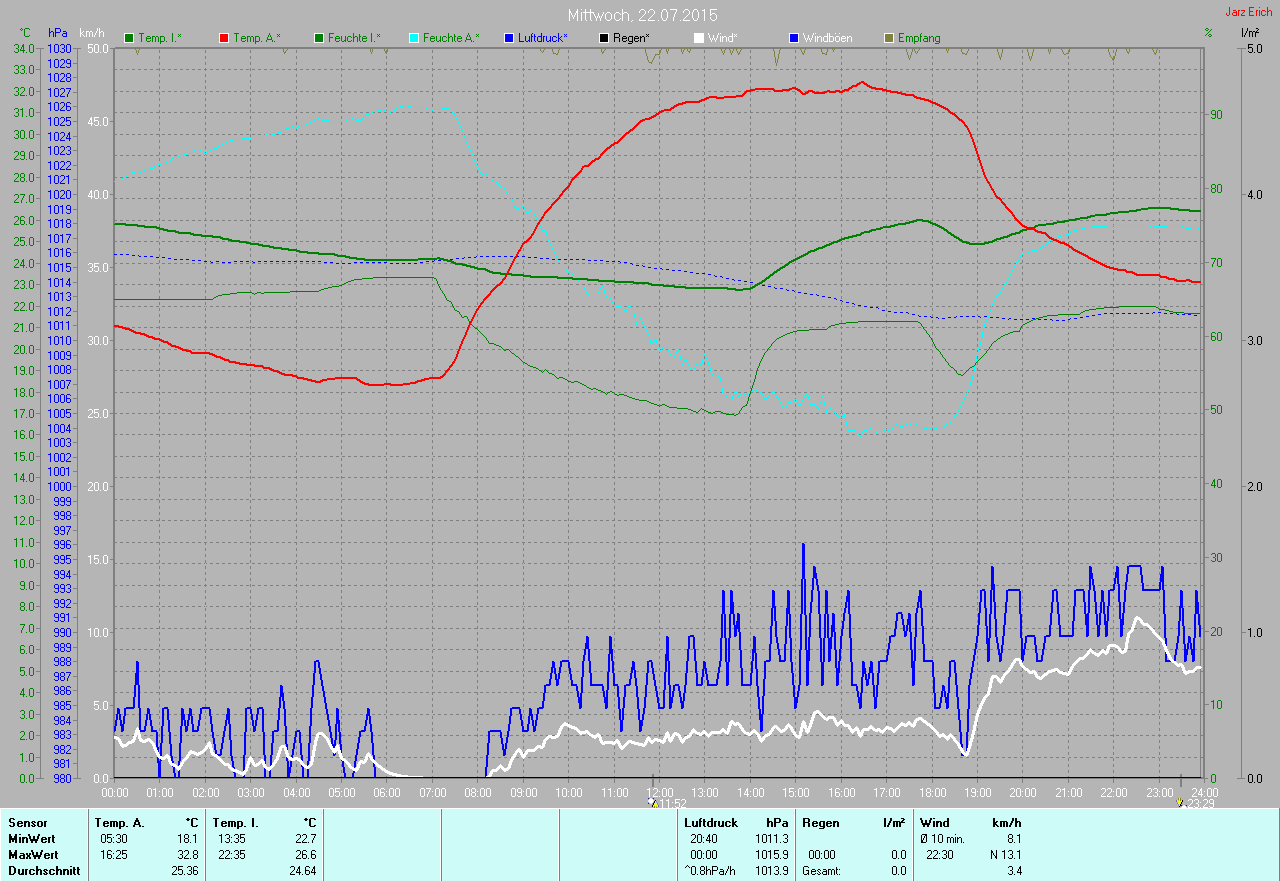Click the Mittwoch, 22.07.2015 chart title
Viewport: 1280px width, 881px height.
[x=642, y=15]
